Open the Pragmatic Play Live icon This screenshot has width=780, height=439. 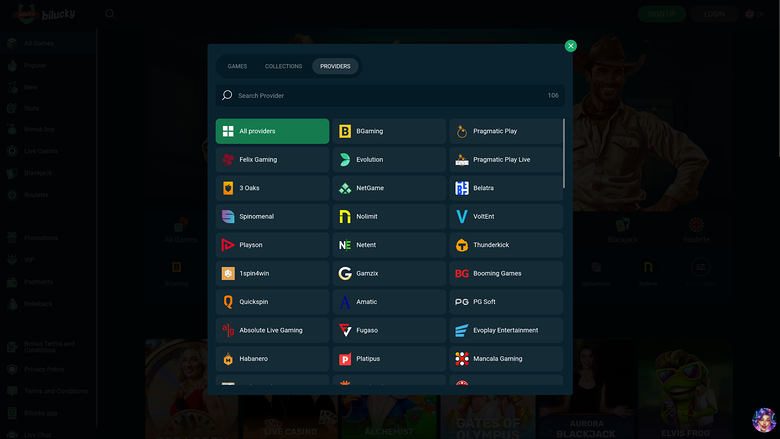click(x=462, y=160)
